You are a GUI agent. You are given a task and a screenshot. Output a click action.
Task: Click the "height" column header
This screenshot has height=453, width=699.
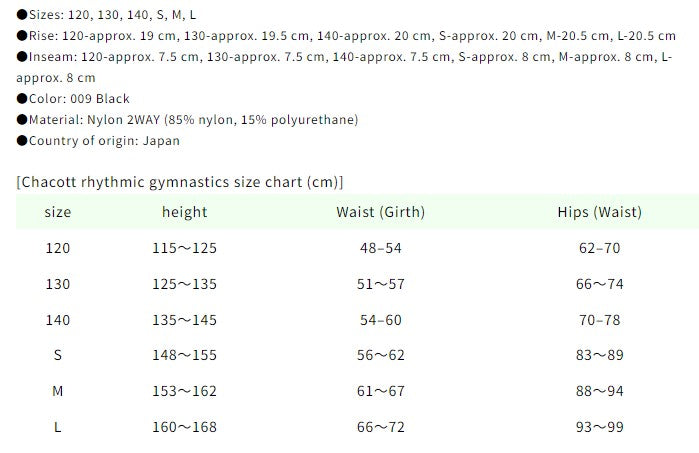(185, 212)
